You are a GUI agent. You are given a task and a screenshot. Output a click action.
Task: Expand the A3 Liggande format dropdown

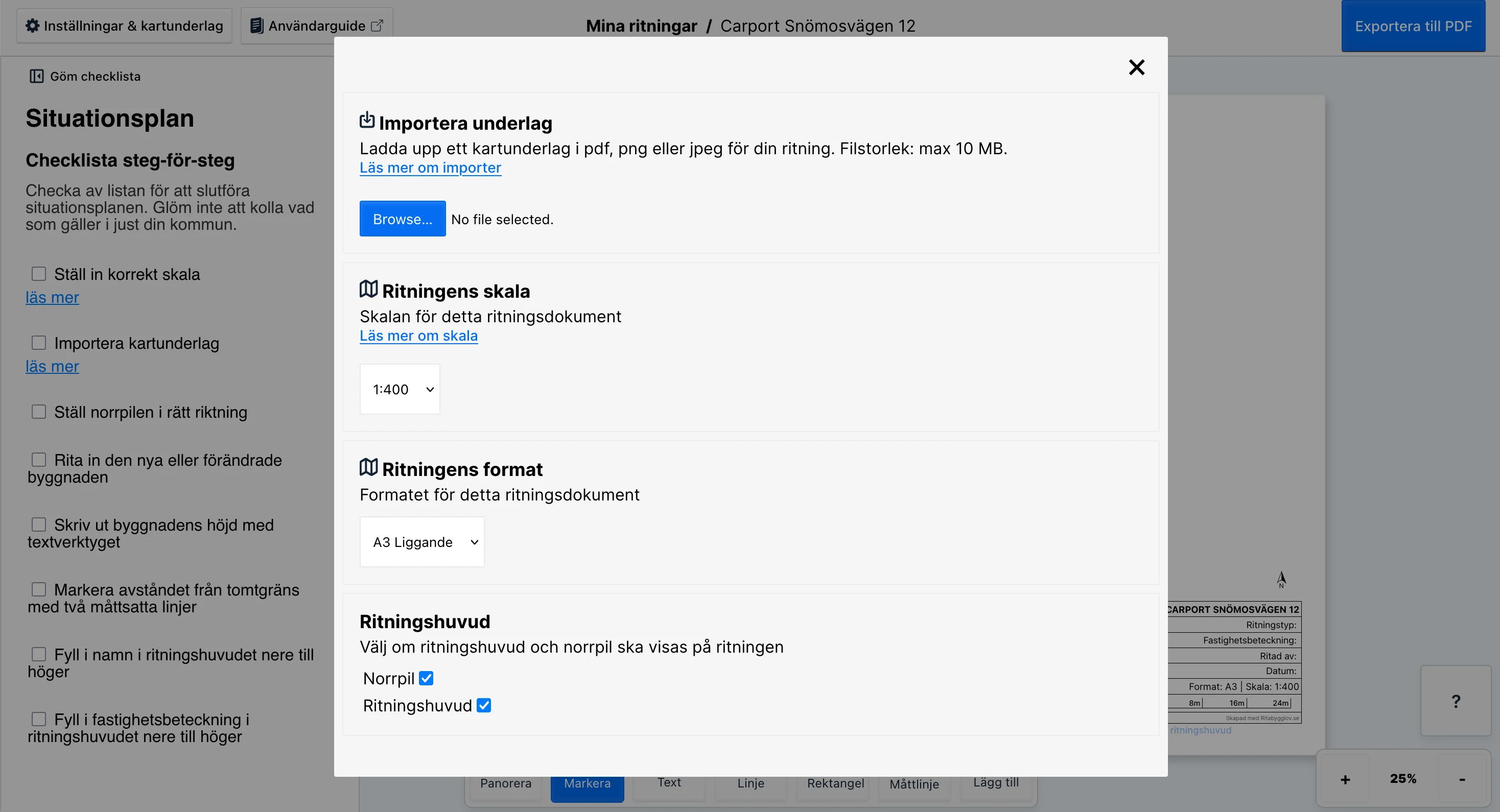422,542
